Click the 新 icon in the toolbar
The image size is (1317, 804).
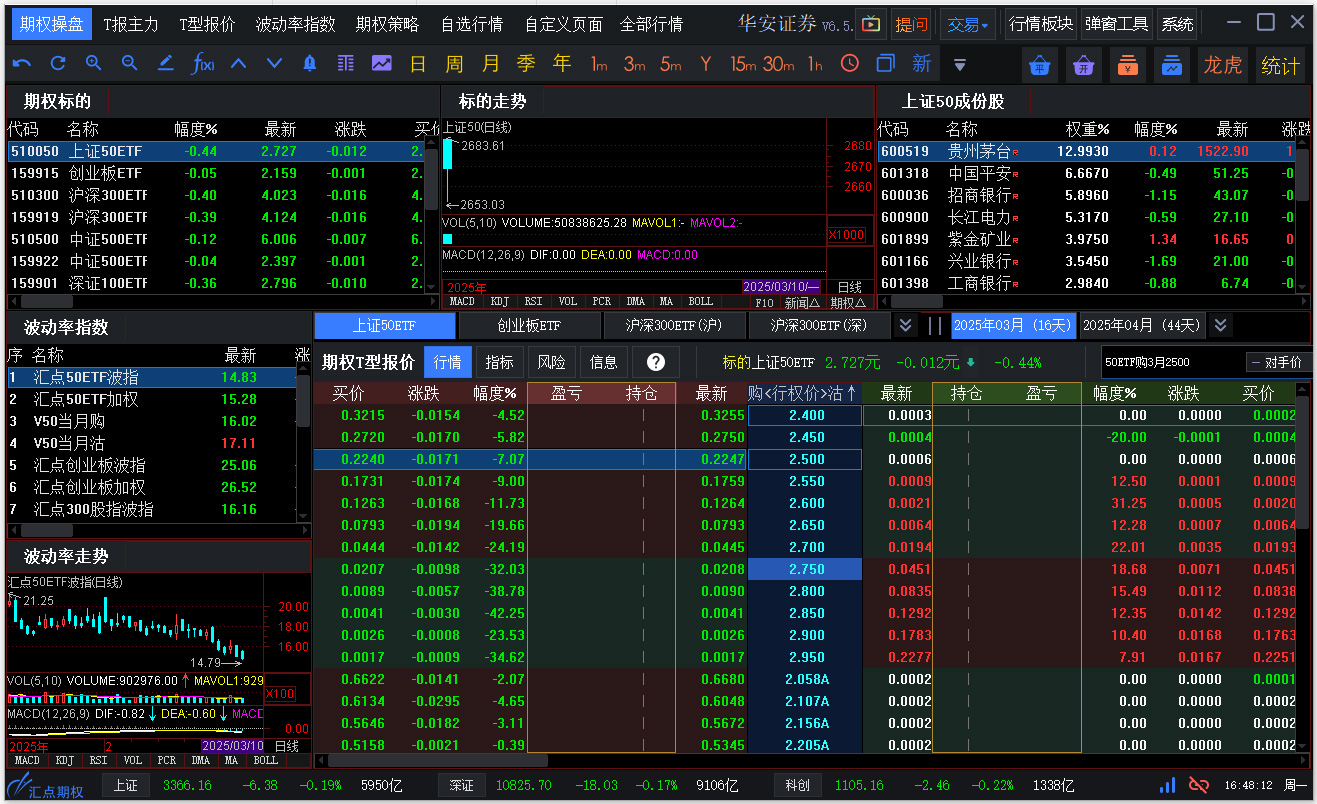pos(922,64)
